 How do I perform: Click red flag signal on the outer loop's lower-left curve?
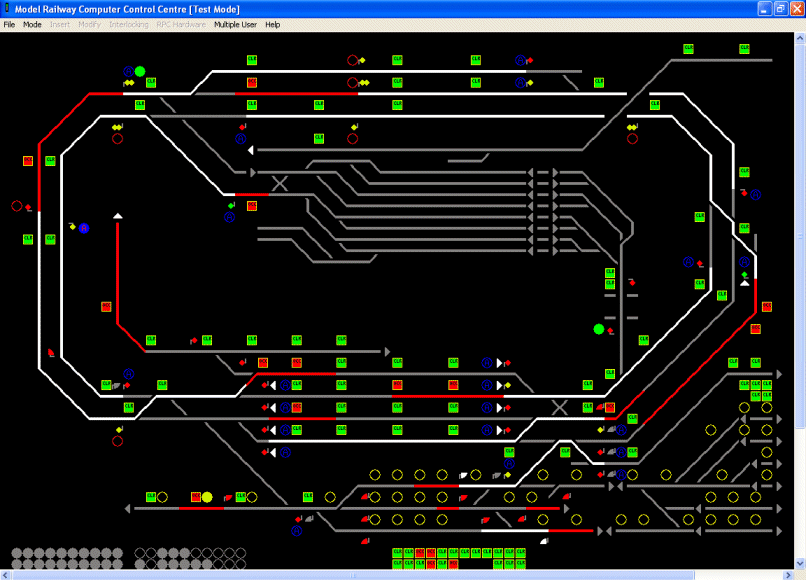click(51, 352)
